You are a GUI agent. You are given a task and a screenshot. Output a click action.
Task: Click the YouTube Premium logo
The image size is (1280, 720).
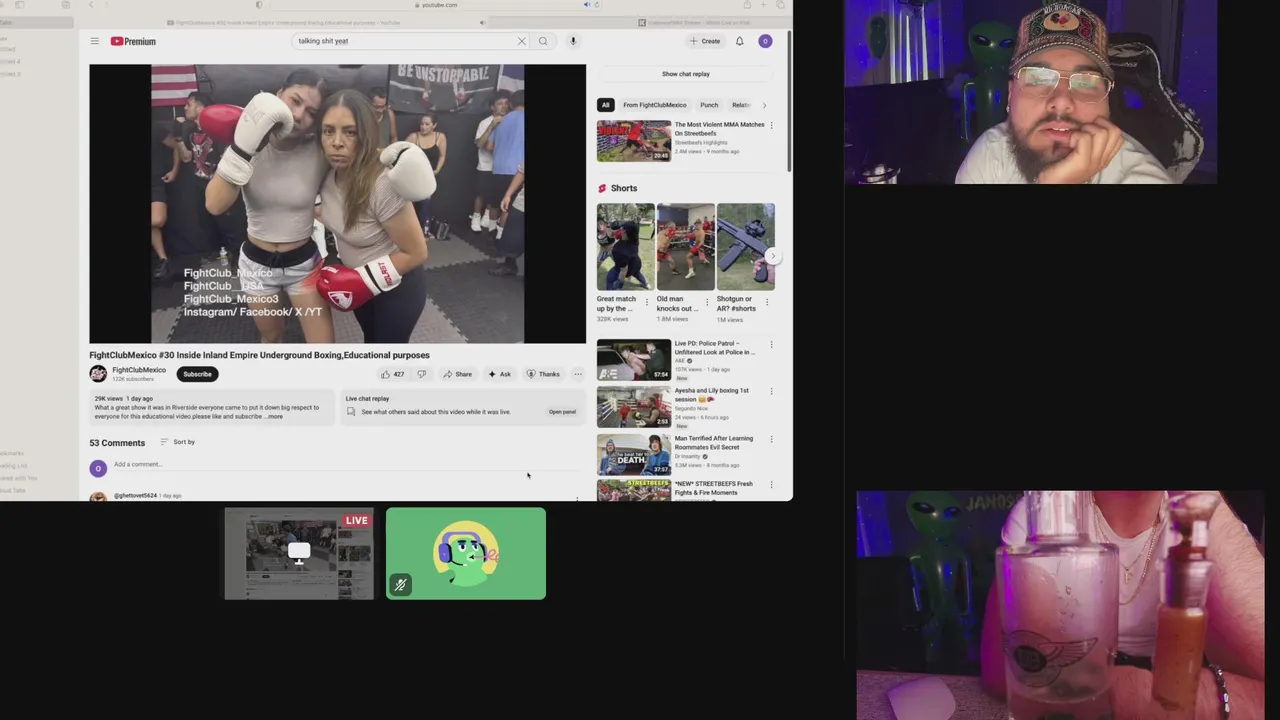pyautogui.click(x=133, y=41)
